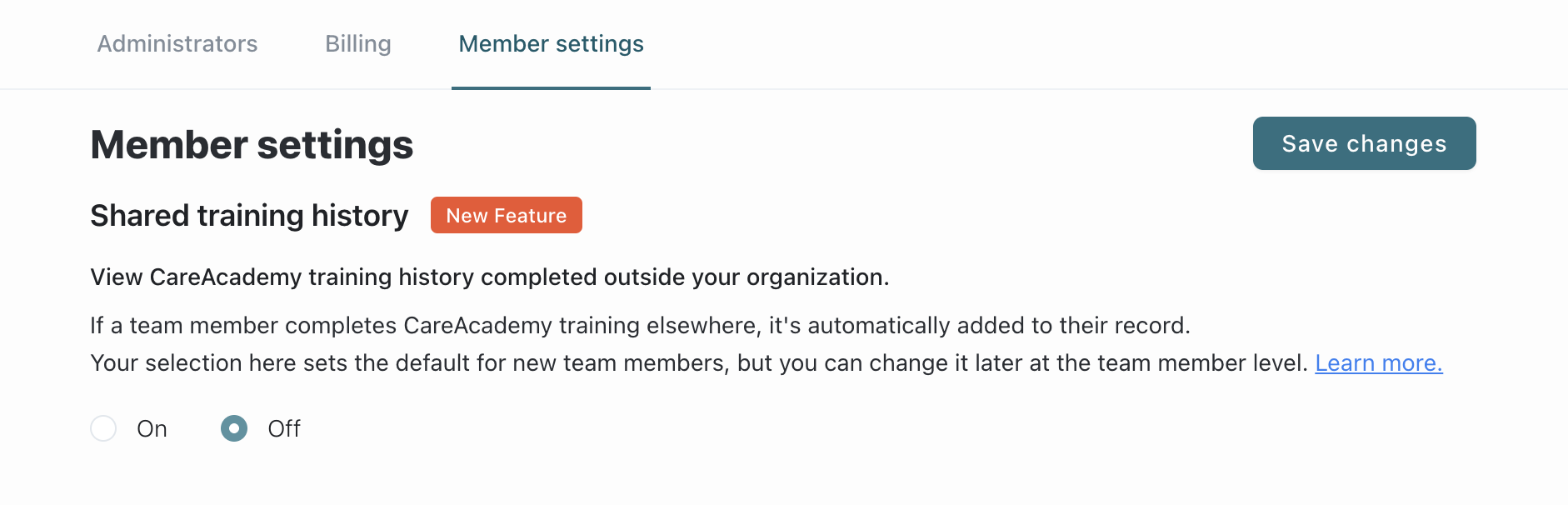
Task: Open the Administrators tab
Action: click(x=177, y=44)
